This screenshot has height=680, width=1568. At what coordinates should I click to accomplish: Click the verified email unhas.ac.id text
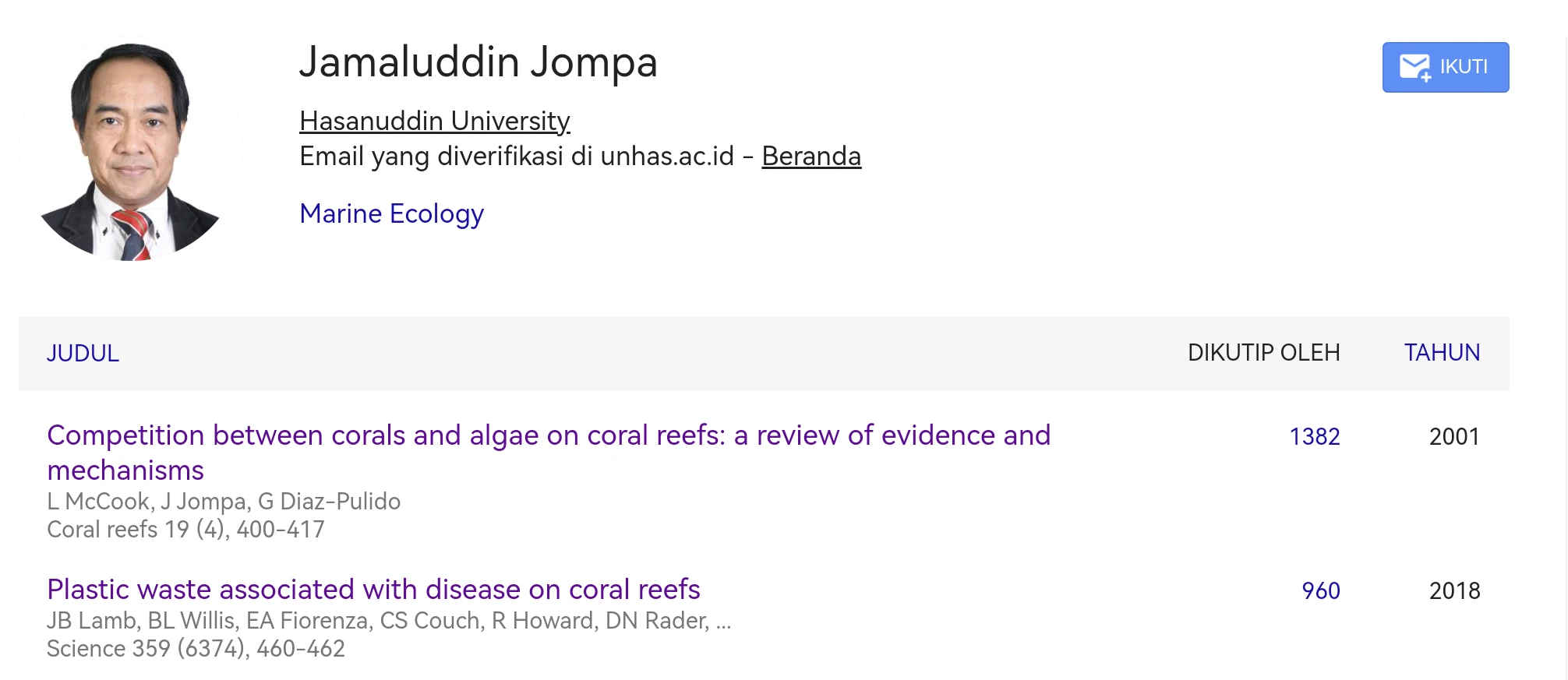pos(517,156)
